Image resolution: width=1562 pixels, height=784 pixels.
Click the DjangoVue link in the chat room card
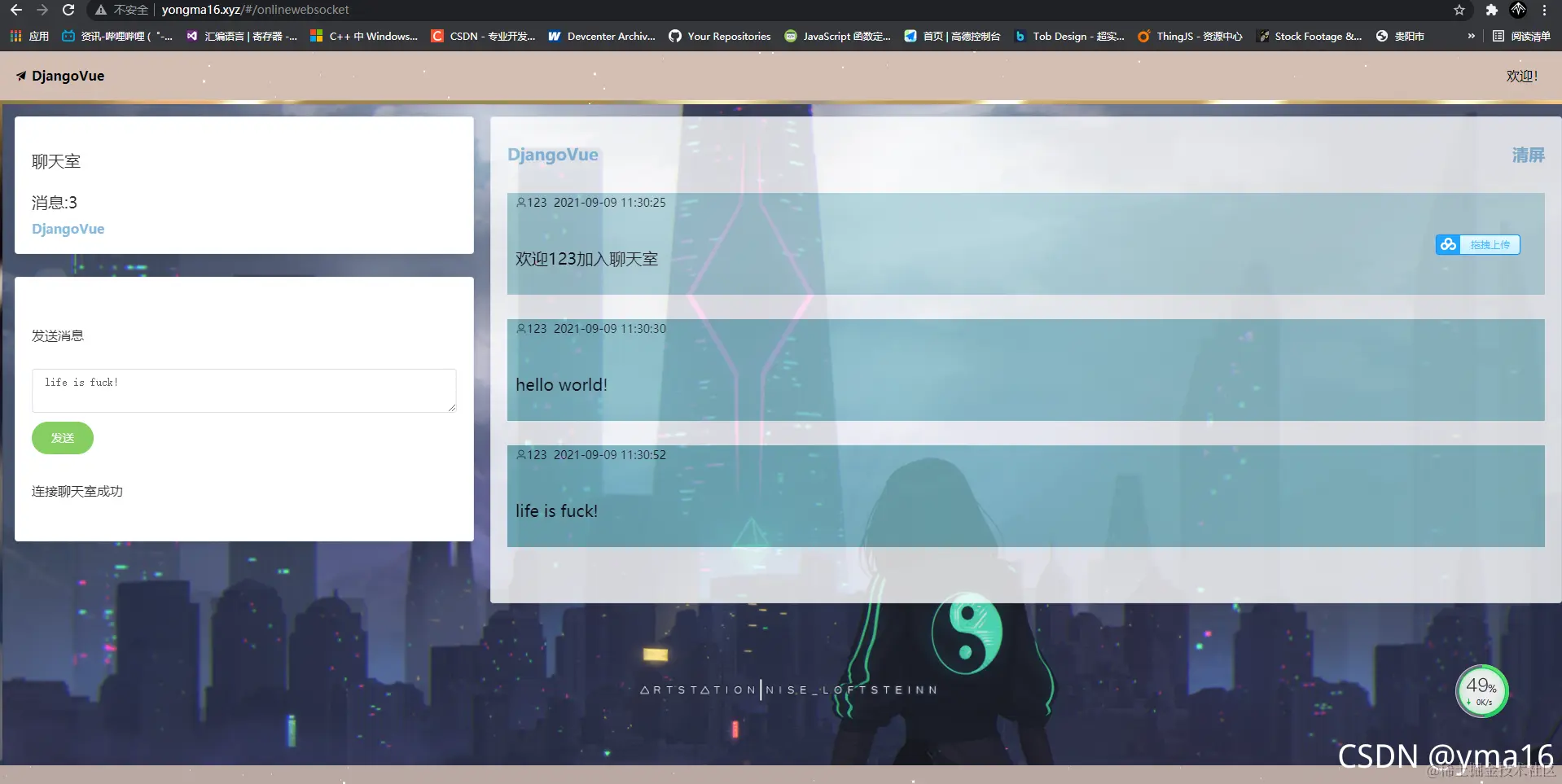(x=68, y=229)
